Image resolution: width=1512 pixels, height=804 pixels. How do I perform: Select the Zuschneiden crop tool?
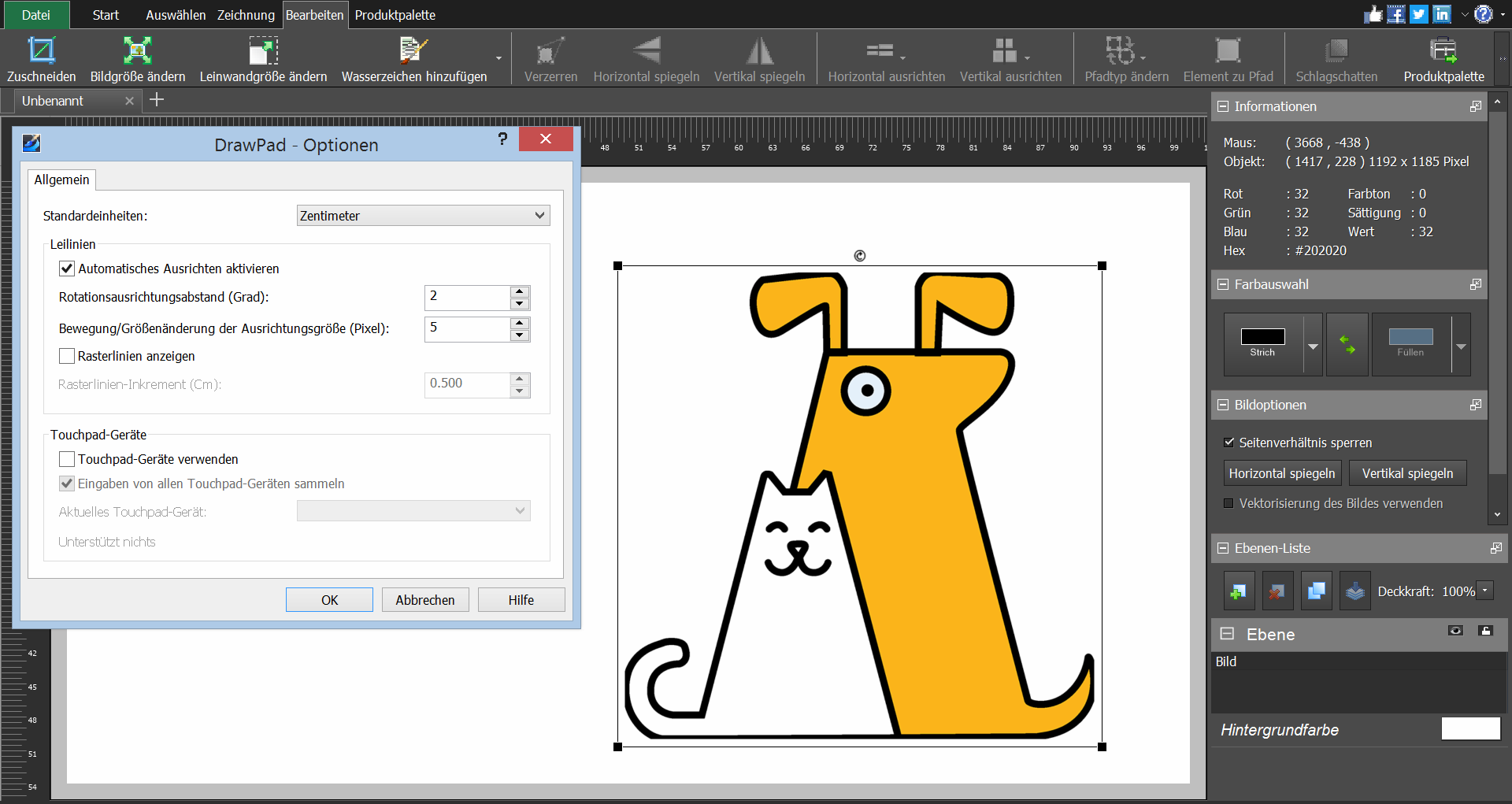click(41, 52)
